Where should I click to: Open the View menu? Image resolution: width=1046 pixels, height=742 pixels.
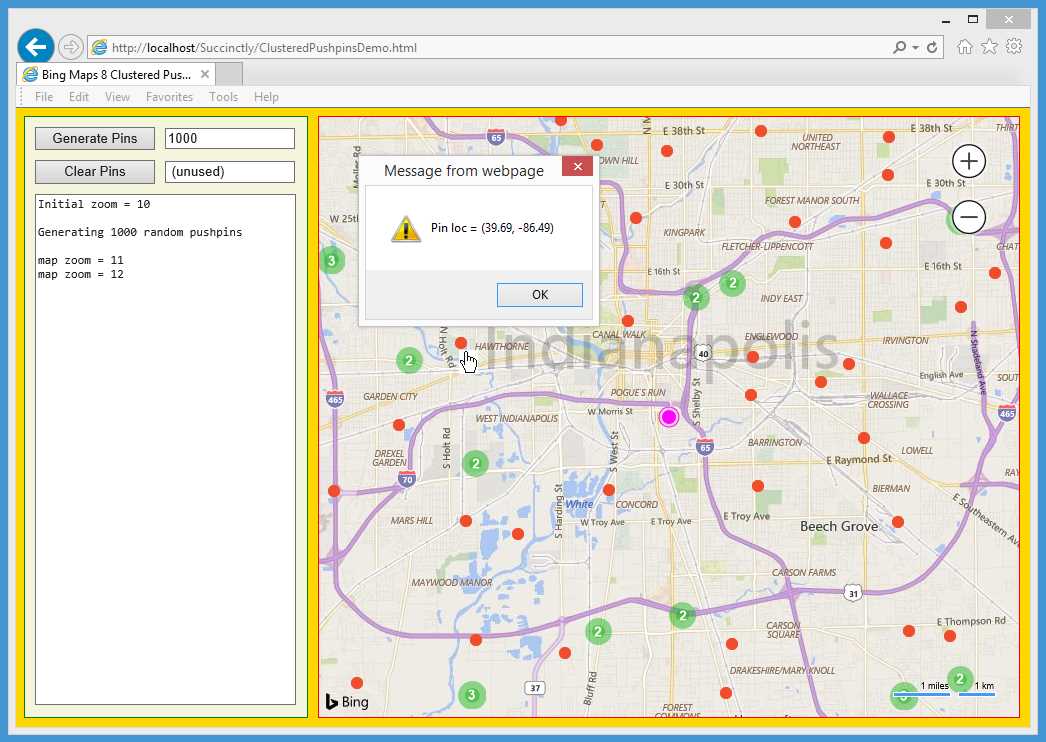click(x=117, y=97)
